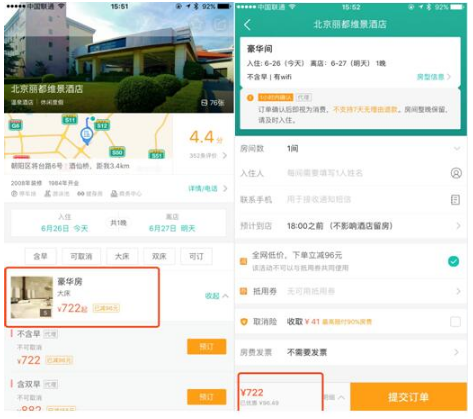Select the 可取消 filter tab
This screenshot has width=473, height=419.
[x=81, y=256]
